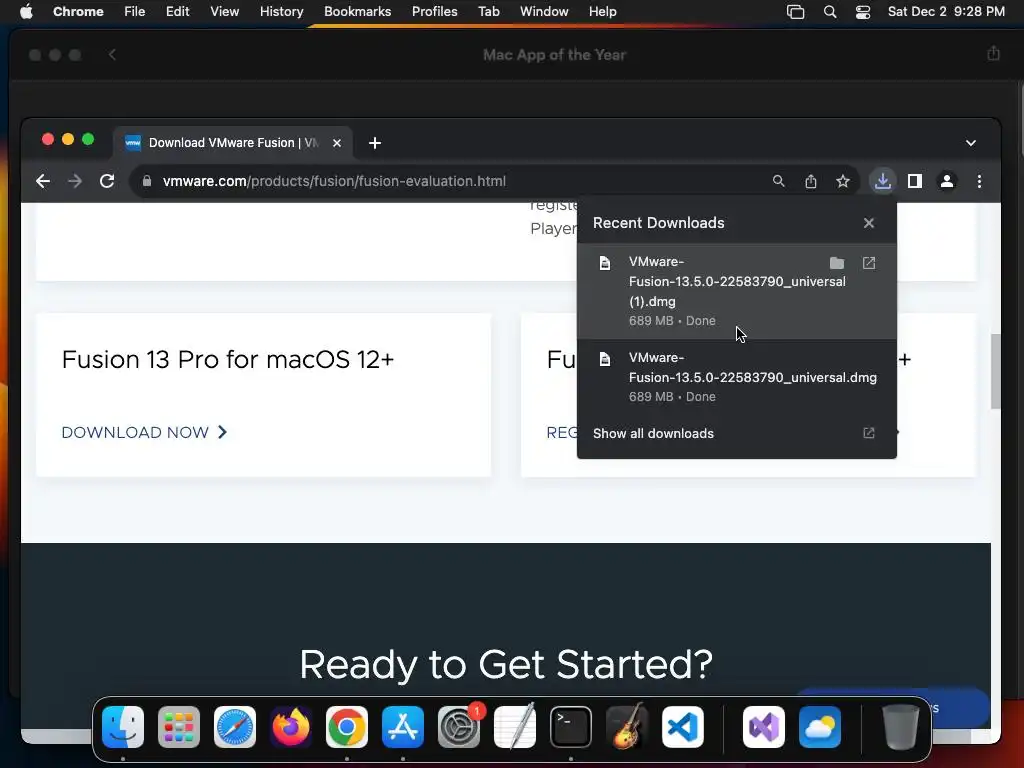1024x768 pixels.
Task: Open the File menu
Action: (x=135, y=12)
